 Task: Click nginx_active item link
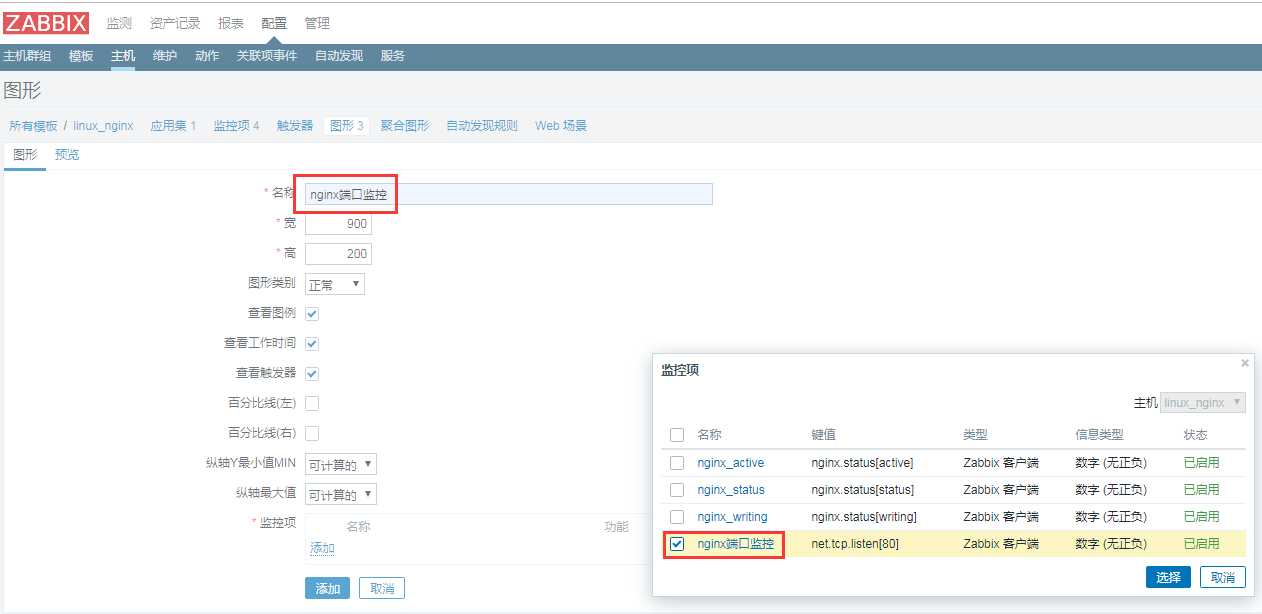click(x=731, y=463)
